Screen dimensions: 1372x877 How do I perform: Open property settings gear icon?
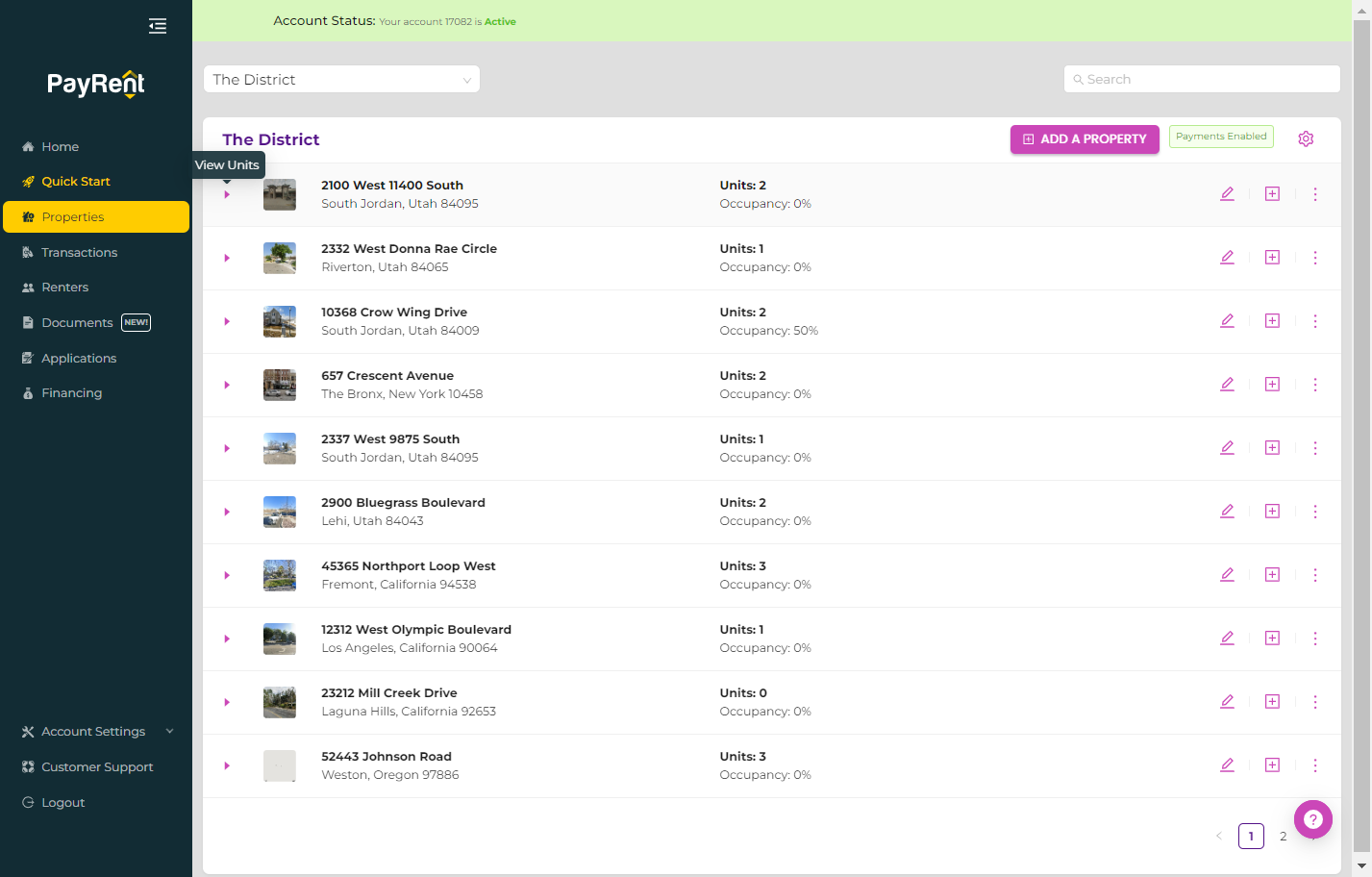[1306, 138]
